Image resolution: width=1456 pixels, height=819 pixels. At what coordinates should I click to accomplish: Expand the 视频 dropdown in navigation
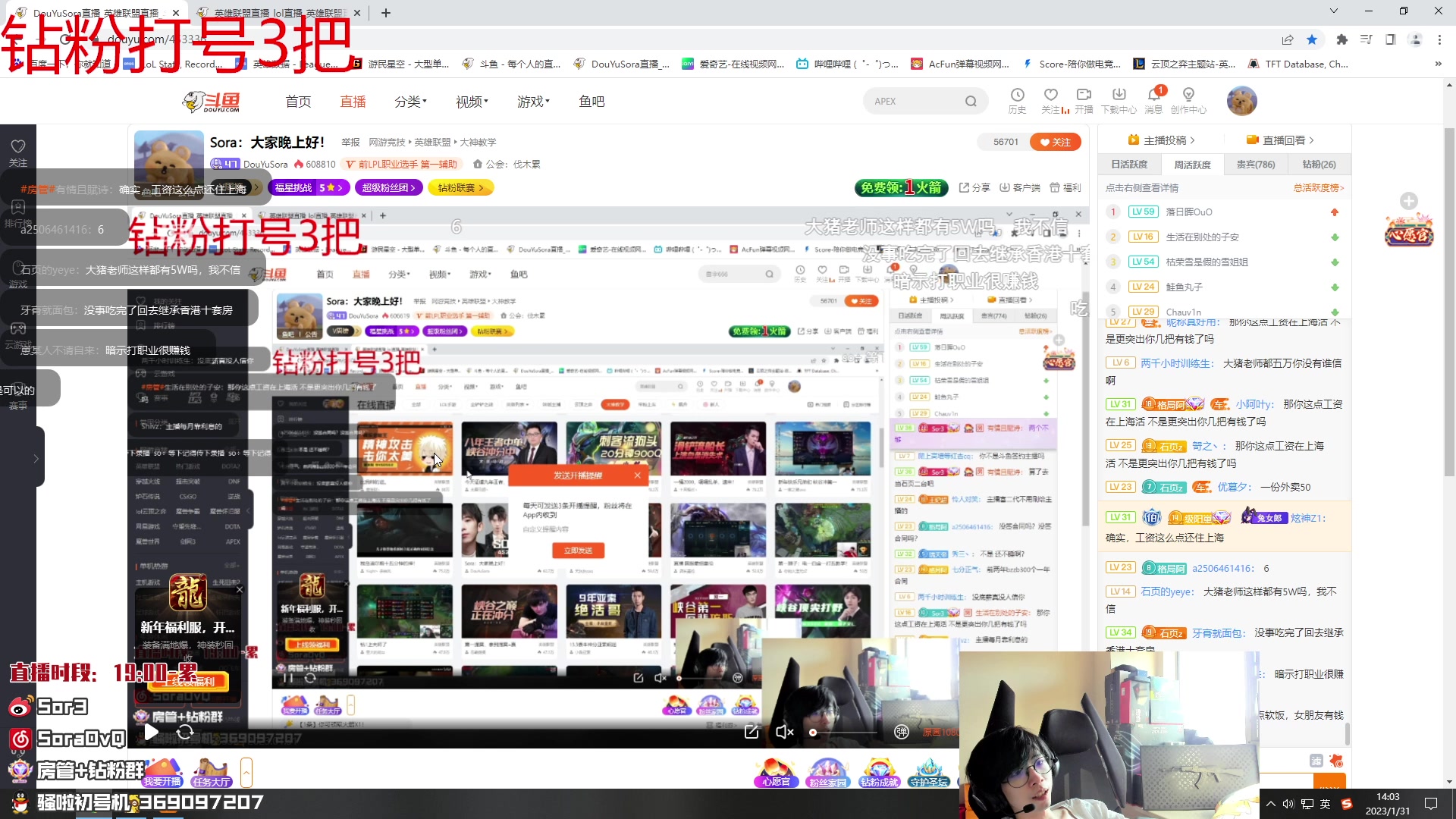click(472, 101)
